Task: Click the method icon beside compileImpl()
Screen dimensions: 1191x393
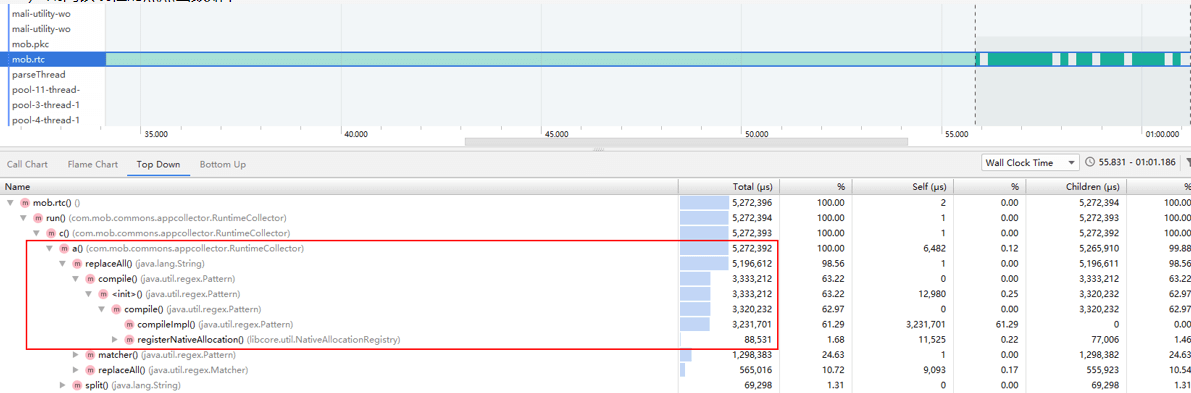Action: (x=128, y=325)
